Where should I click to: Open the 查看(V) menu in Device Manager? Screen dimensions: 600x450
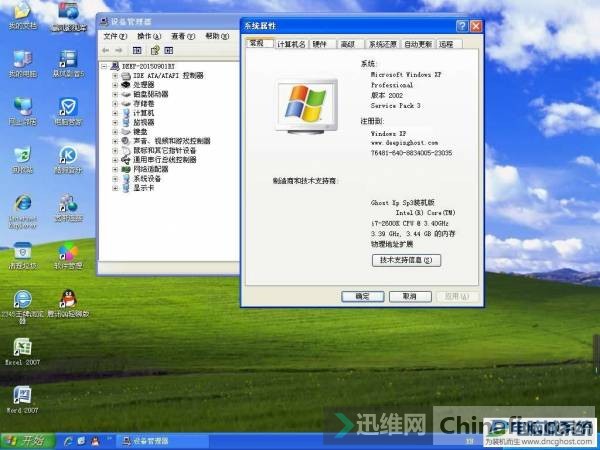coord(183,36)
